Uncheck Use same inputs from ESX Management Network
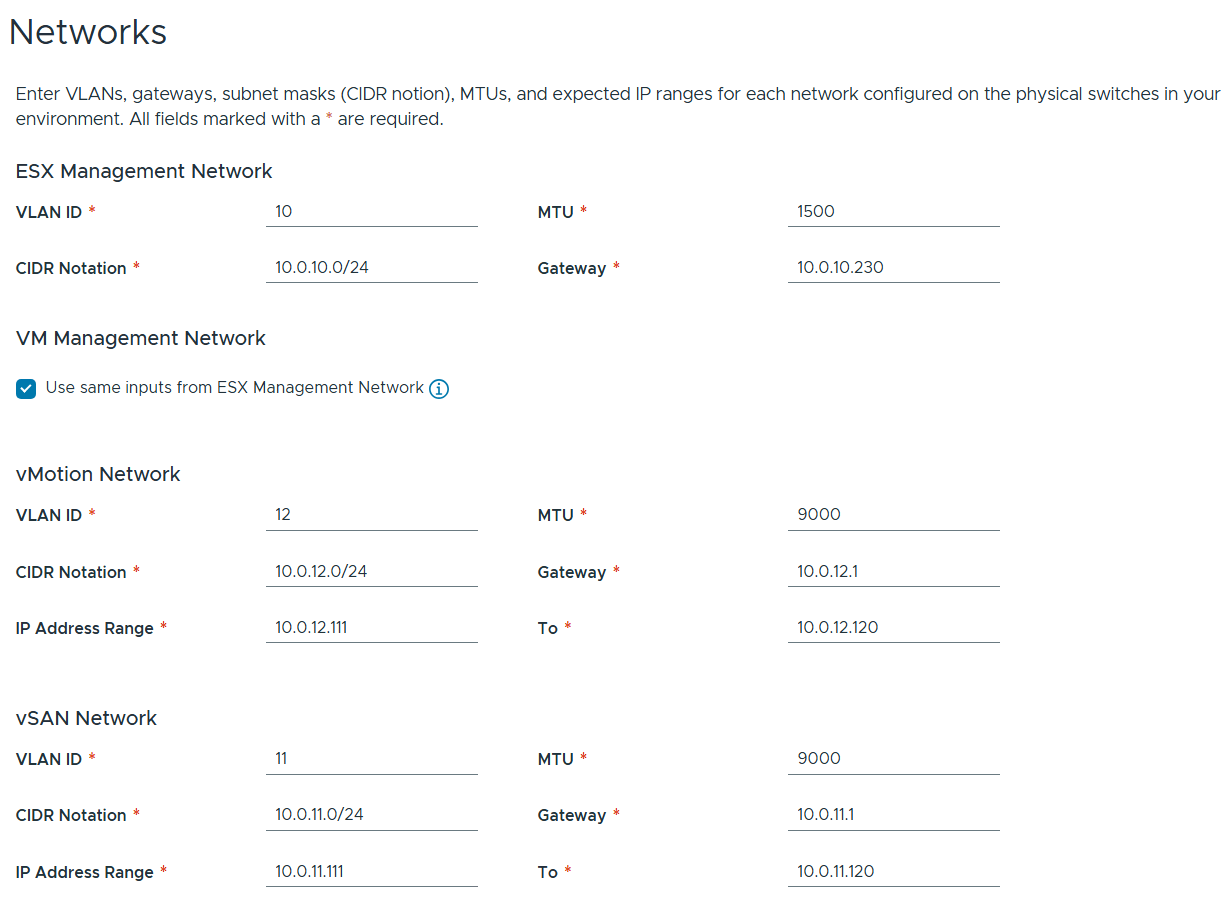Screen dimensions: 1230x914 26,389
